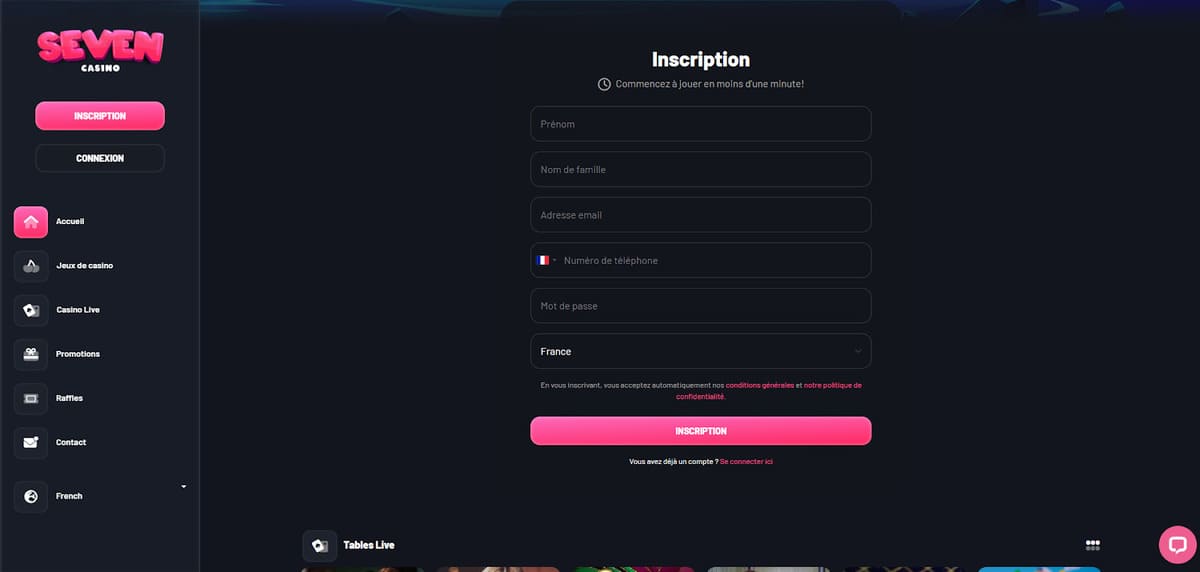Open the phone country flag dropdown
1200x572 pixels.
[x=546, y=260]
